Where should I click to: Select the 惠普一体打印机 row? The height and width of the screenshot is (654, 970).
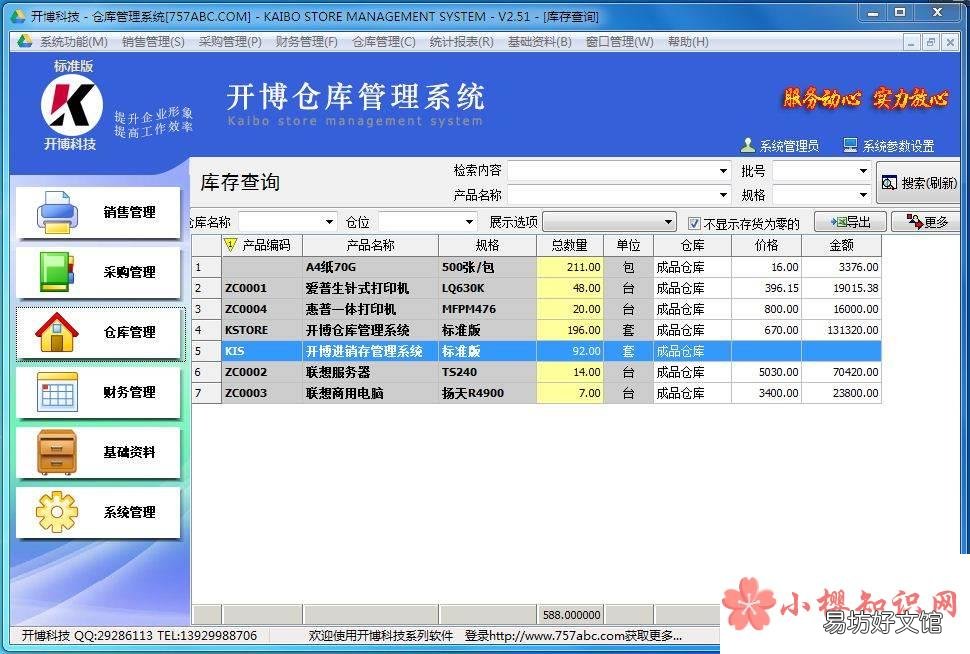click(536, 309)
